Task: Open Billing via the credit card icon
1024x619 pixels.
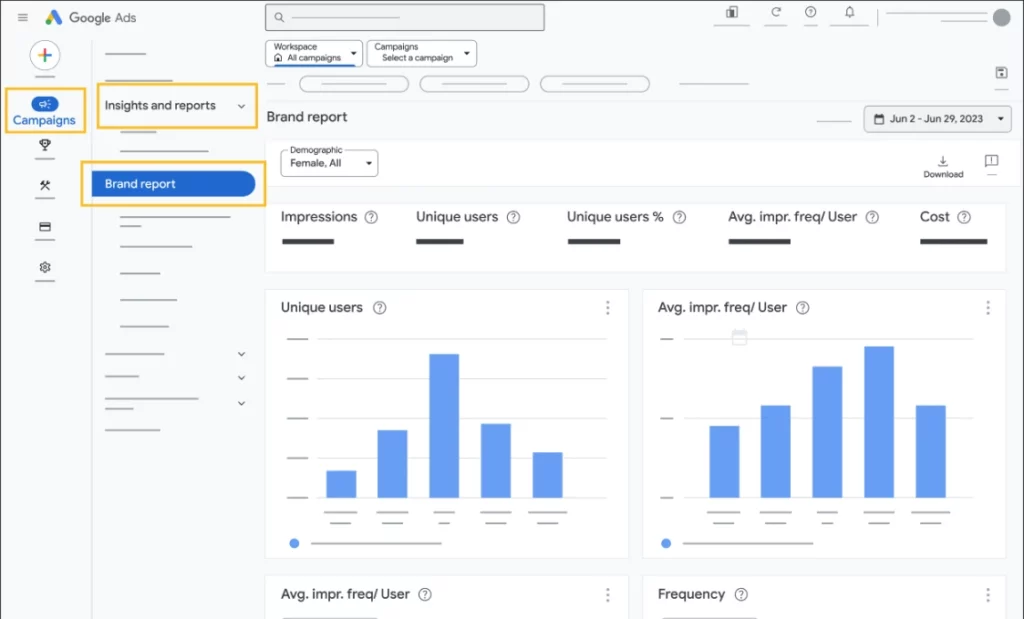Action: 44,227
